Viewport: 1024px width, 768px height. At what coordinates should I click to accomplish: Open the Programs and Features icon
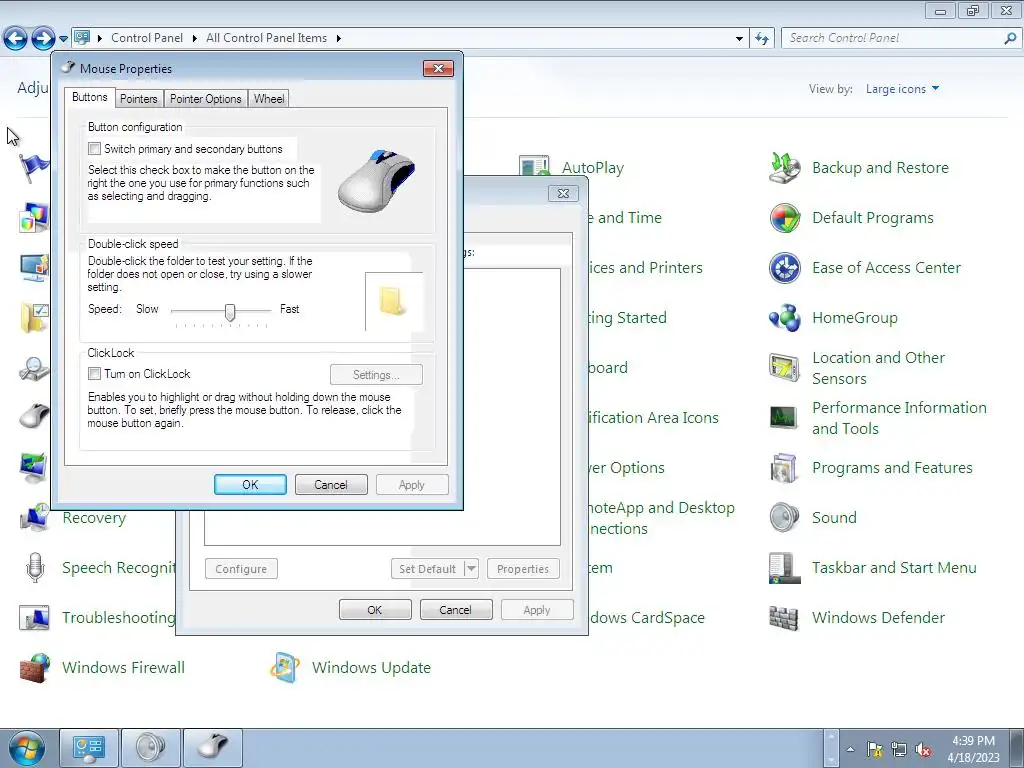tap(784, 468)
